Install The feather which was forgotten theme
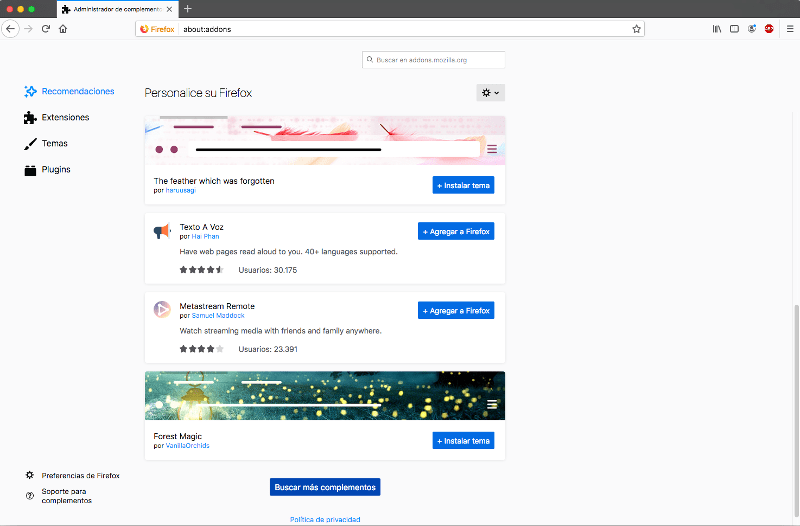This screenshot has height=526, width=800. [x=463, y=185]
